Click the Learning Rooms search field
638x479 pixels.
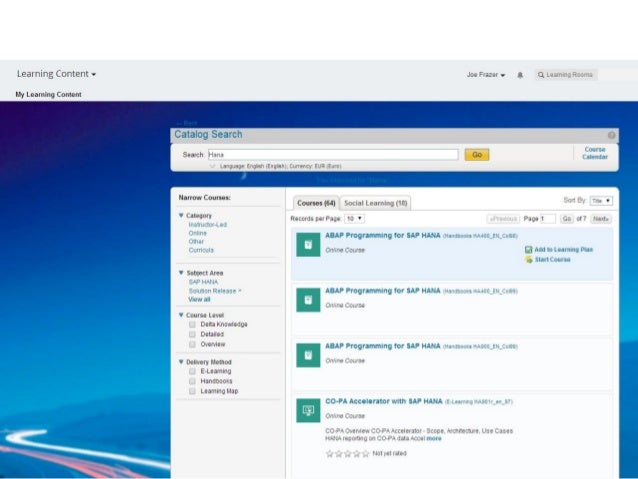pos(566,75)
